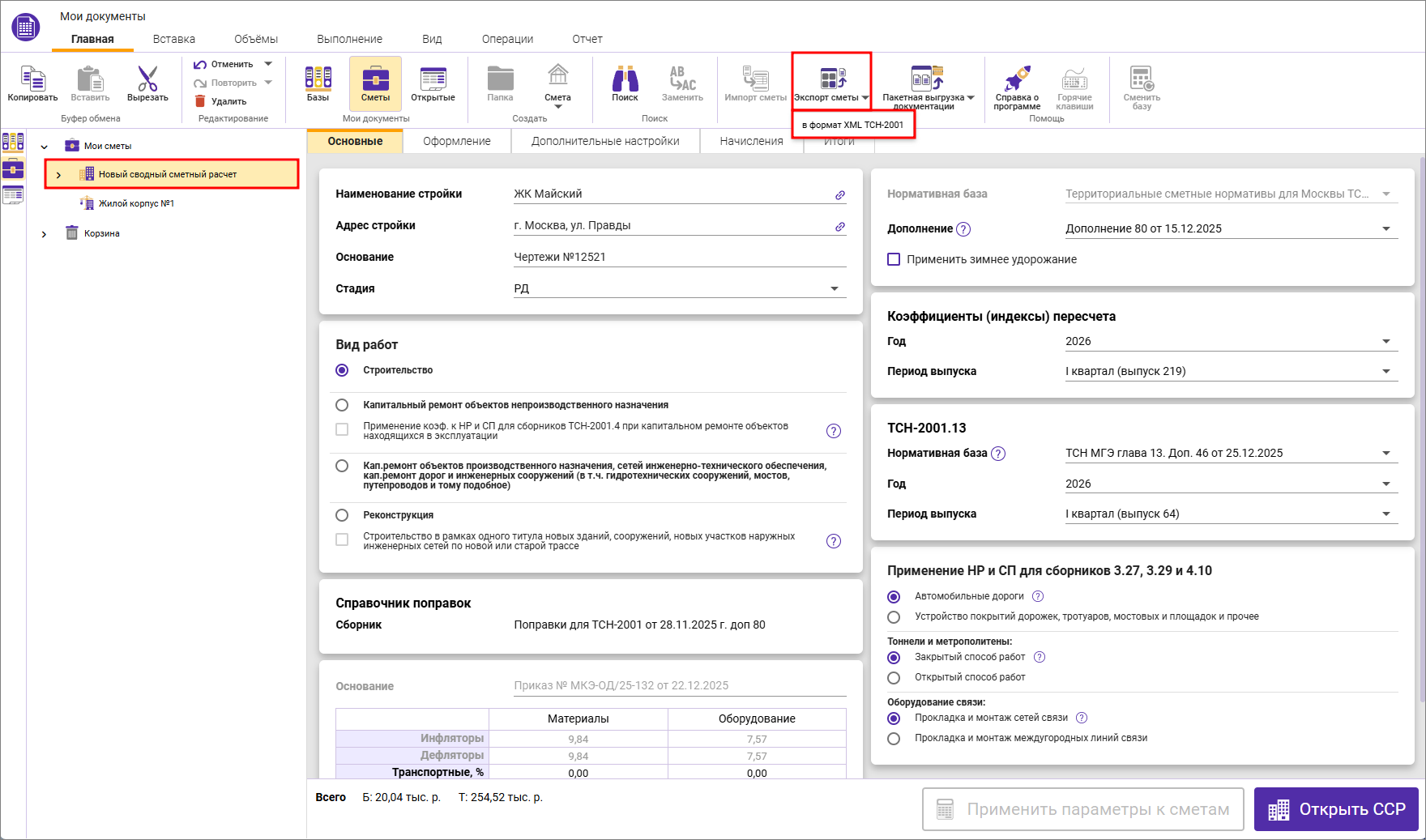Select the Реконструкция radio button

click(x=342, y=515)
